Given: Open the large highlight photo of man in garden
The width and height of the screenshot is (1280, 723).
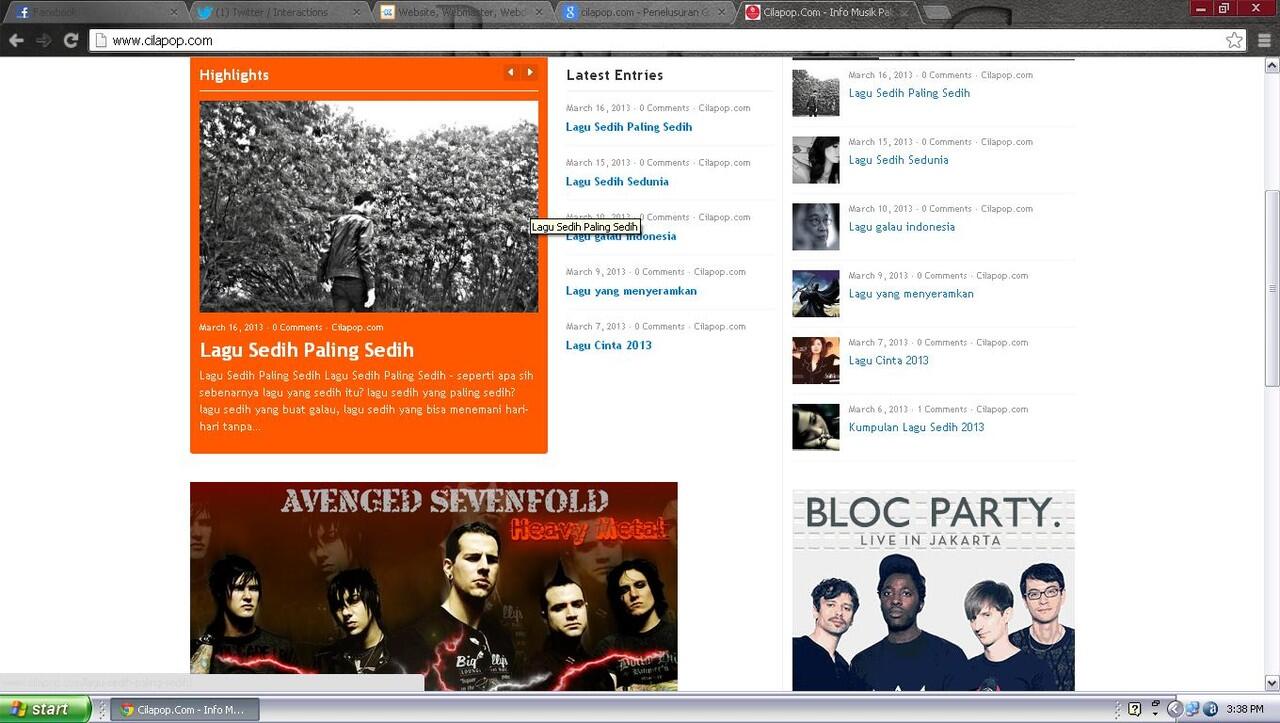Looking at the screenshot, I should [x=368, y=206].
